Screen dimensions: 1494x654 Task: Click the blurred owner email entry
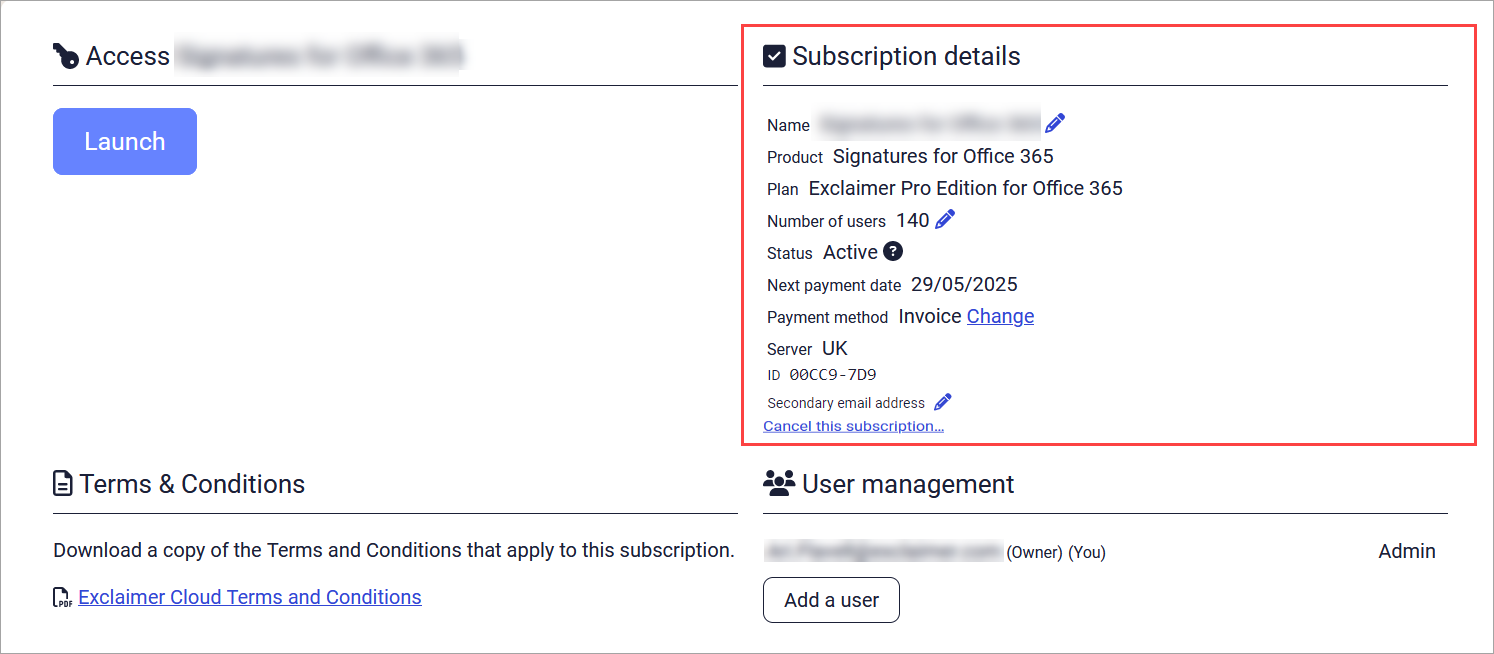click(x=883, y=551)
